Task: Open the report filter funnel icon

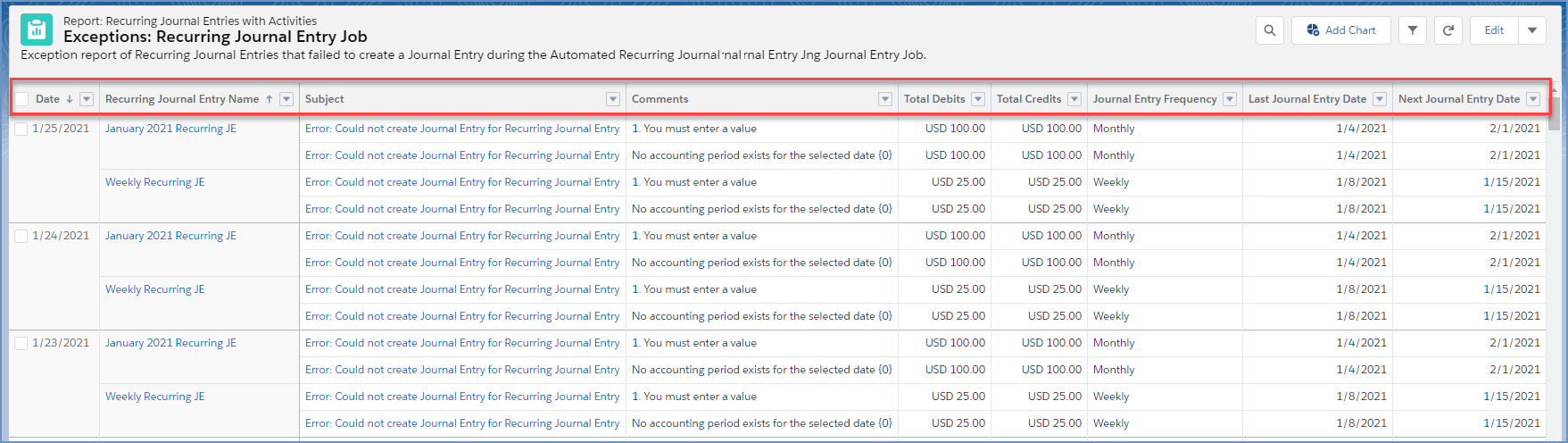Action: (1412, 30)
